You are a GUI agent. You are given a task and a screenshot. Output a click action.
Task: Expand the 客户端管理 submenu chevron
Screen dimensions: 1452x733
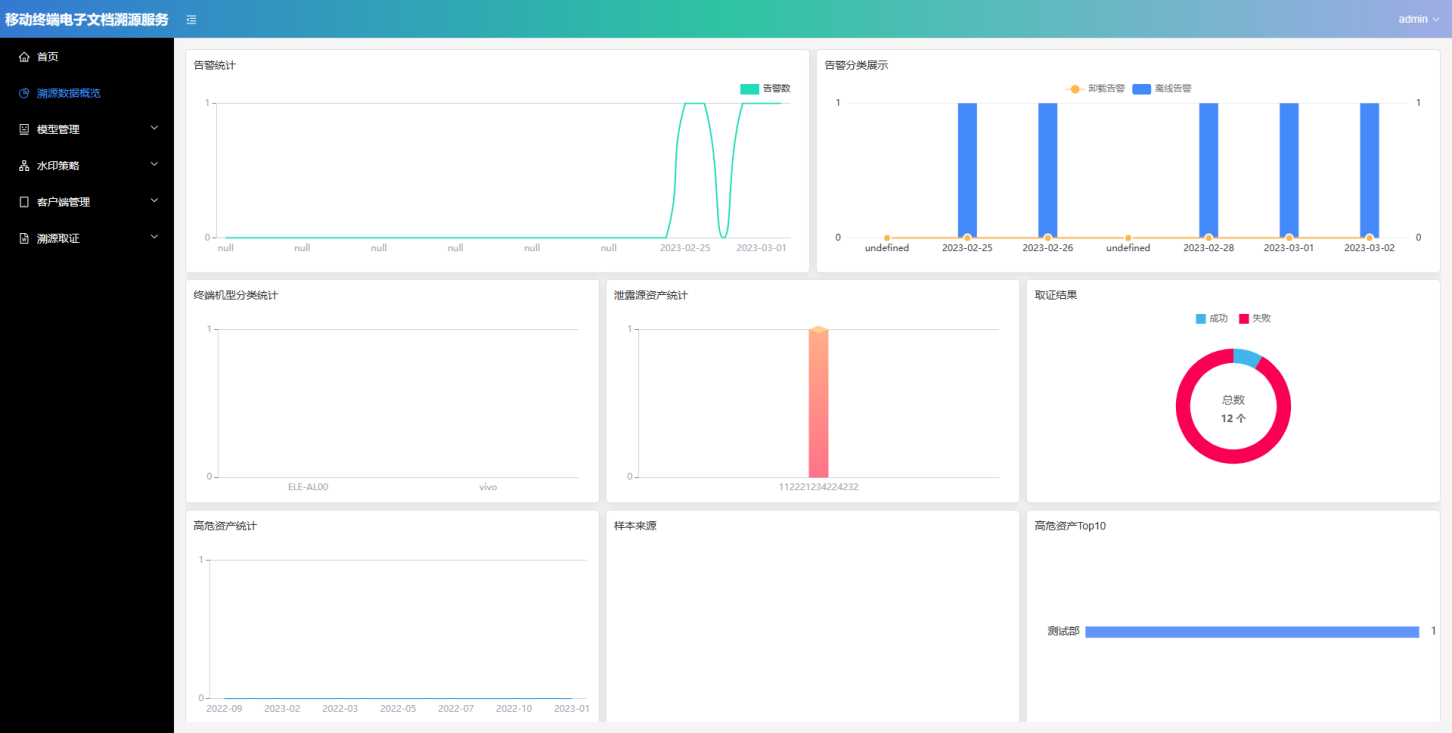[154, 201]
